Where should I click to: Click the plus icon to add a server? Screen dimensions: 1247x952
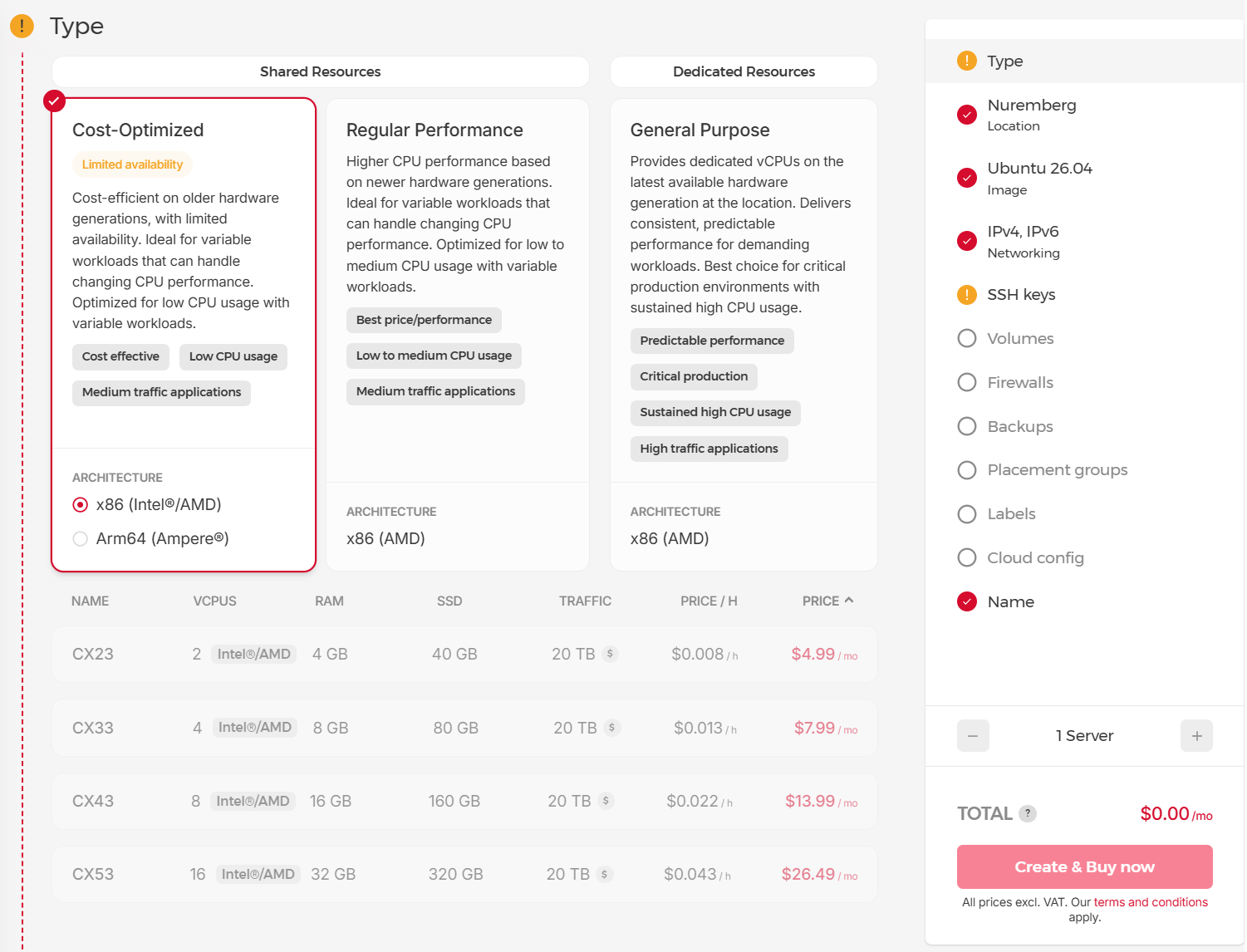(x=1196, y=735)
